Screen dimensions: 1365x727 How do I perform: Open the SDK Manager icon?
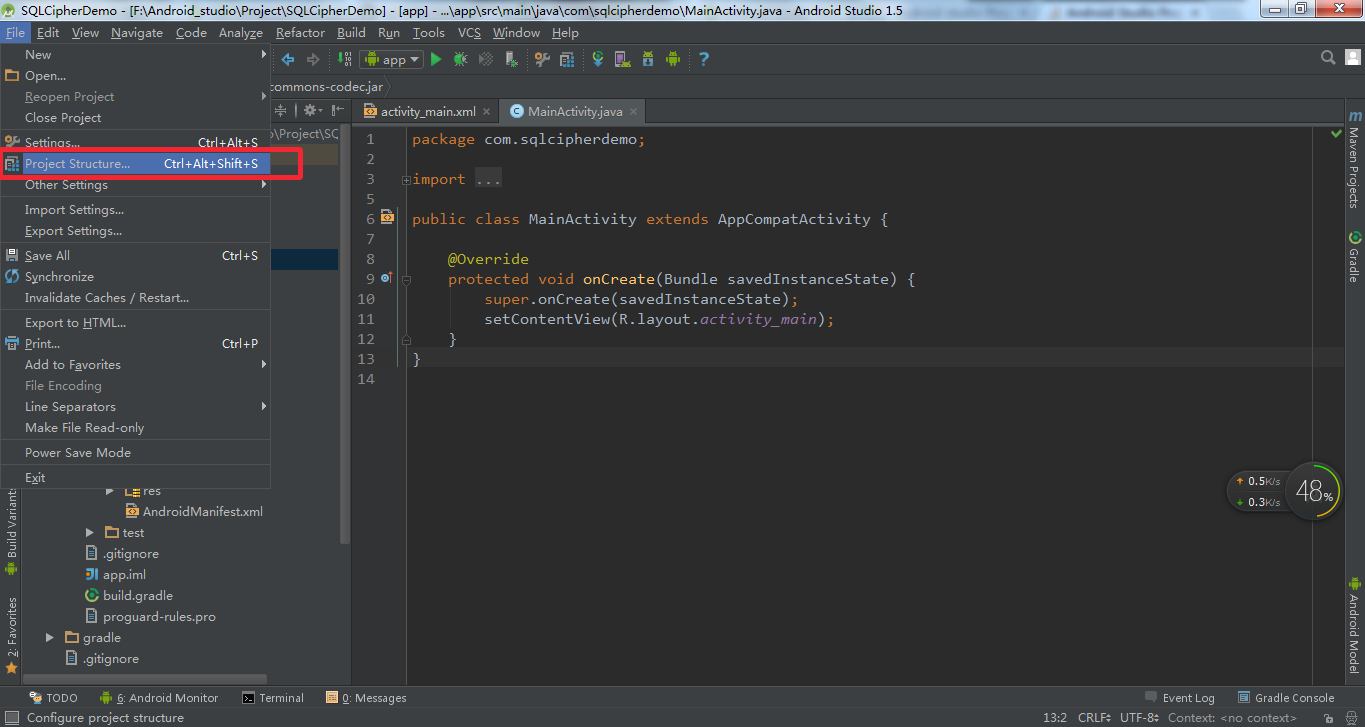tap(647, 59)
